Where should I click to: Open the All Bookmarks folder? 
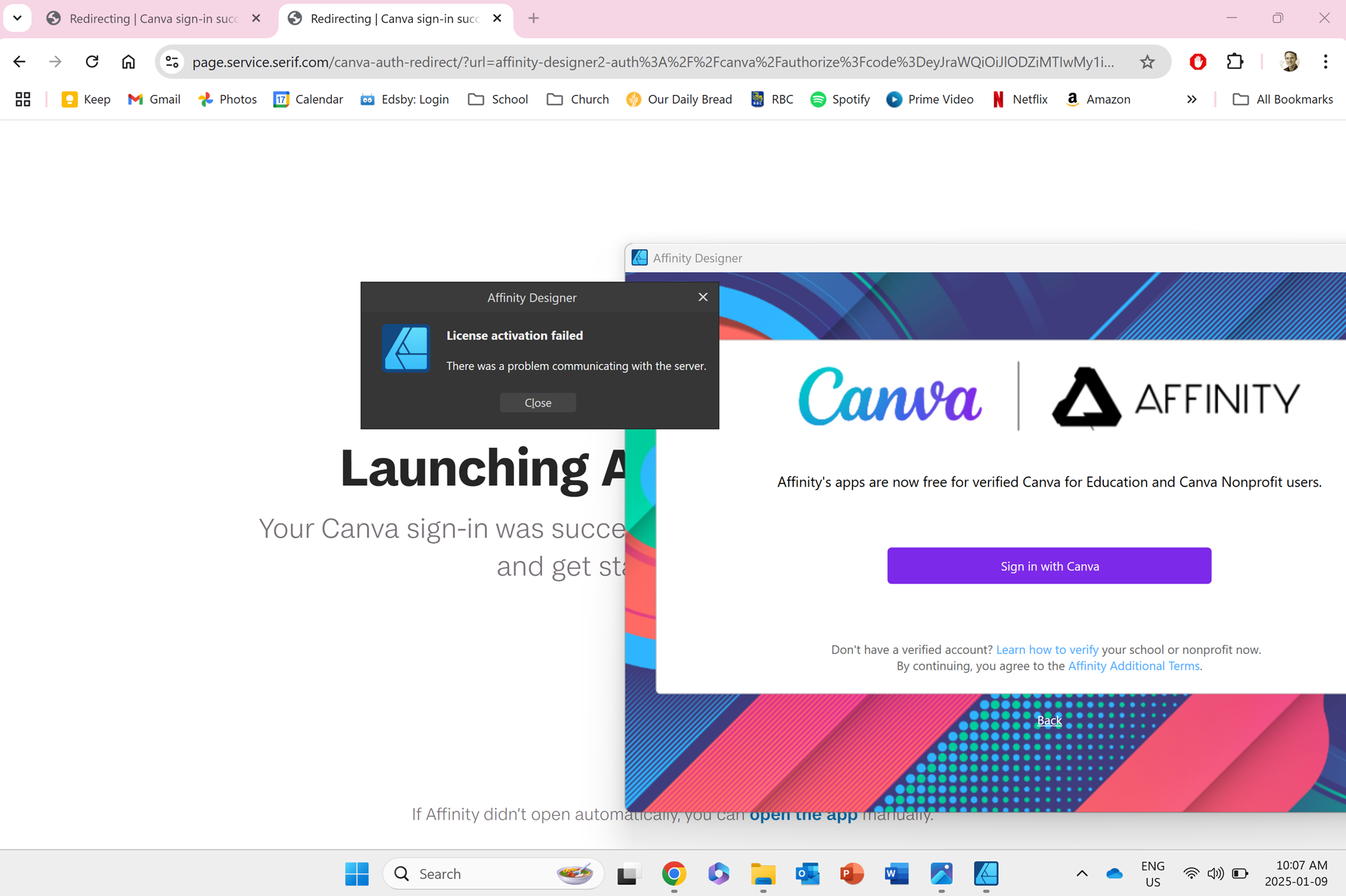click(1282, 99)
